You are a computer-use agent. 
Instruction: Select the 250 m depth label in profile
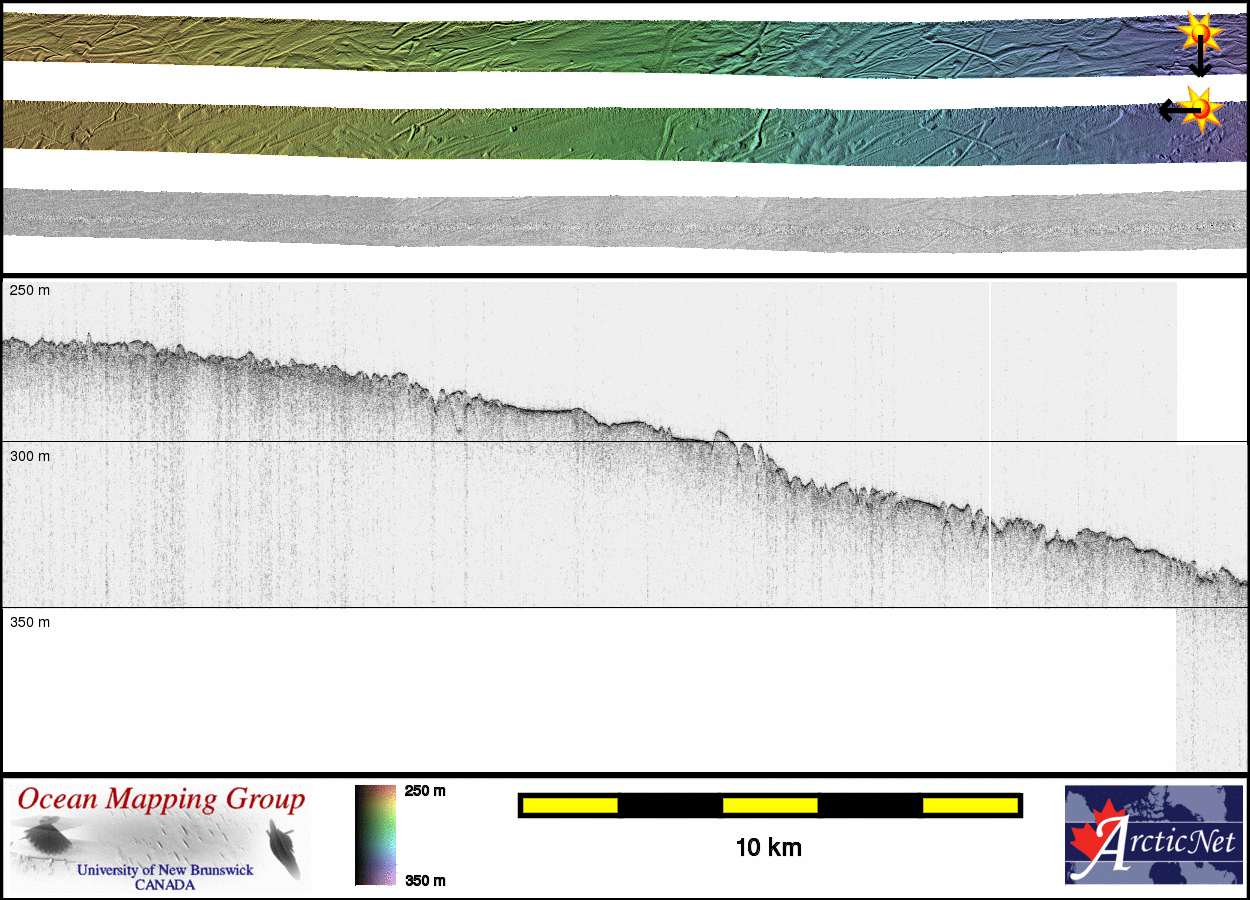point(29,290)
